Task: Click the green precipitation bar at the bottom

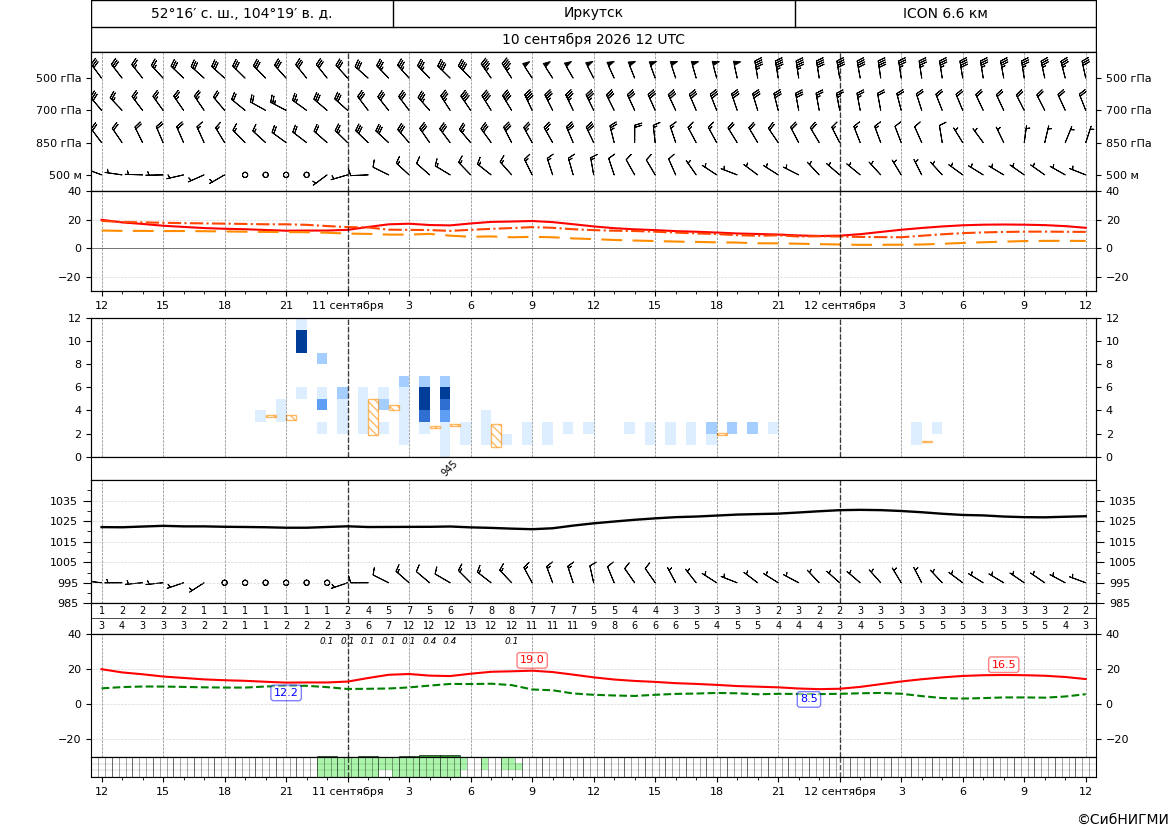Action: click(388, 767)
